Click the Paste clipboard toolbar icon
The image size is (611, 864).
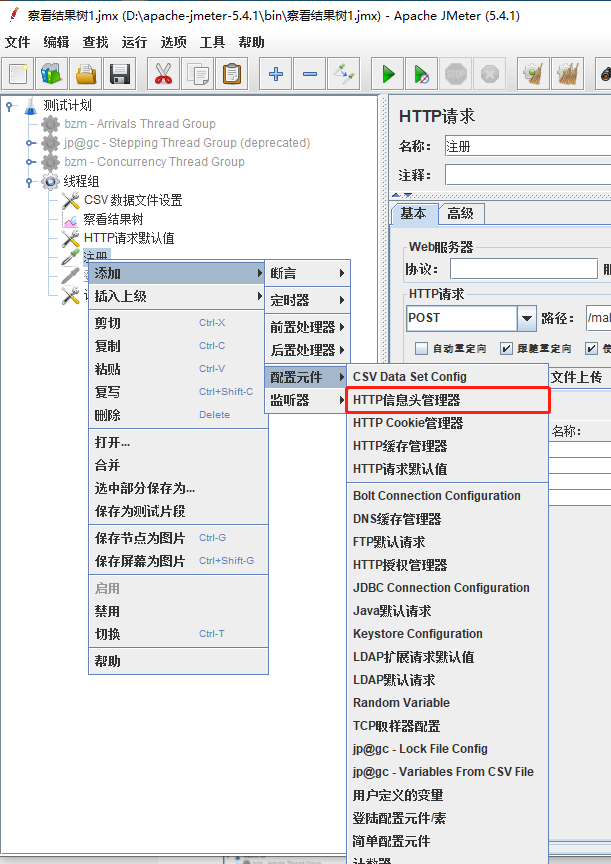click(232, 73)
